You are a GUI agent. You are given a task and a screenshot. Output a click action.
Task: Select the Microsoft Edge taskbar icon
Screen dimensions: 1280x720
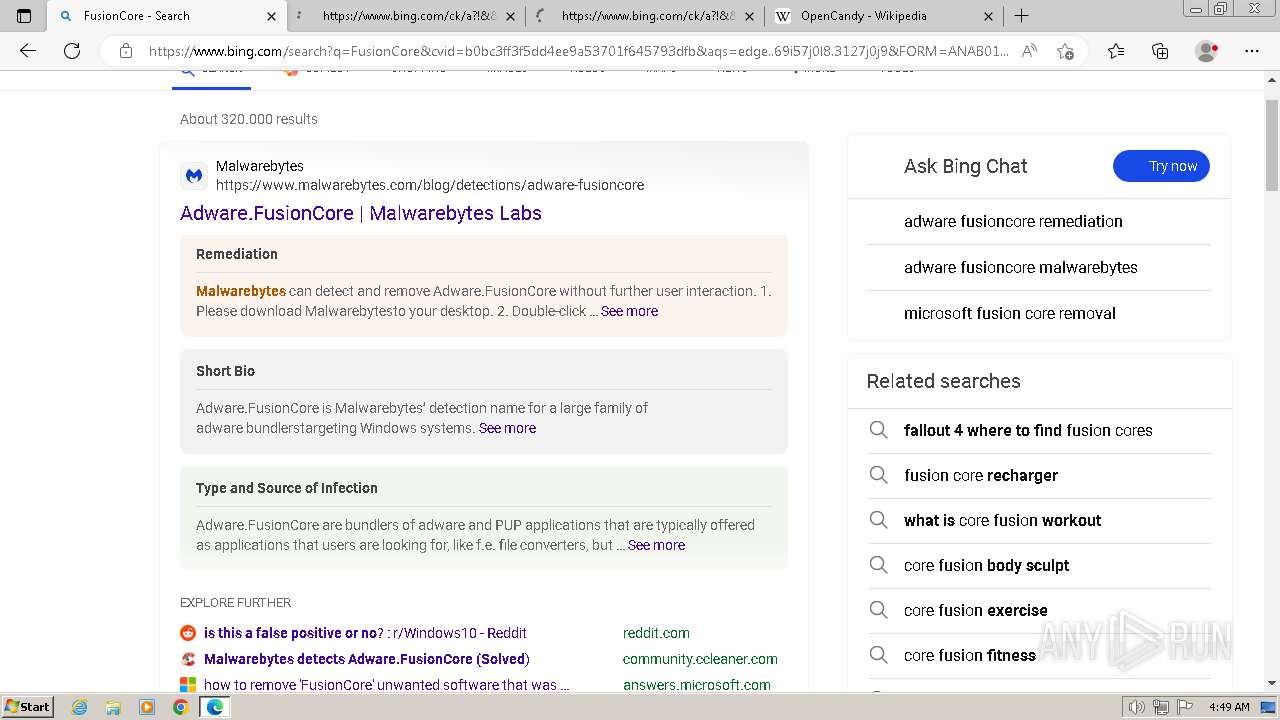tap(214, 707)
